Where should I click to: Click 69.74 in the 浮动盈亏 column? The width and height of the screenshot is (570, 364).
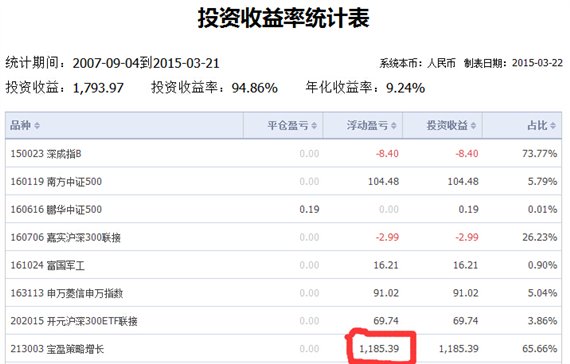point(386,321)
